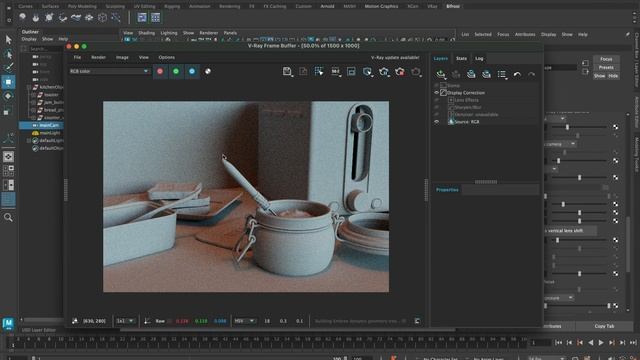The height and width of the screenshot is (360, 640).
Task: Expand the defaultLightSet node in Outliner
Action: tap(29, 140)
